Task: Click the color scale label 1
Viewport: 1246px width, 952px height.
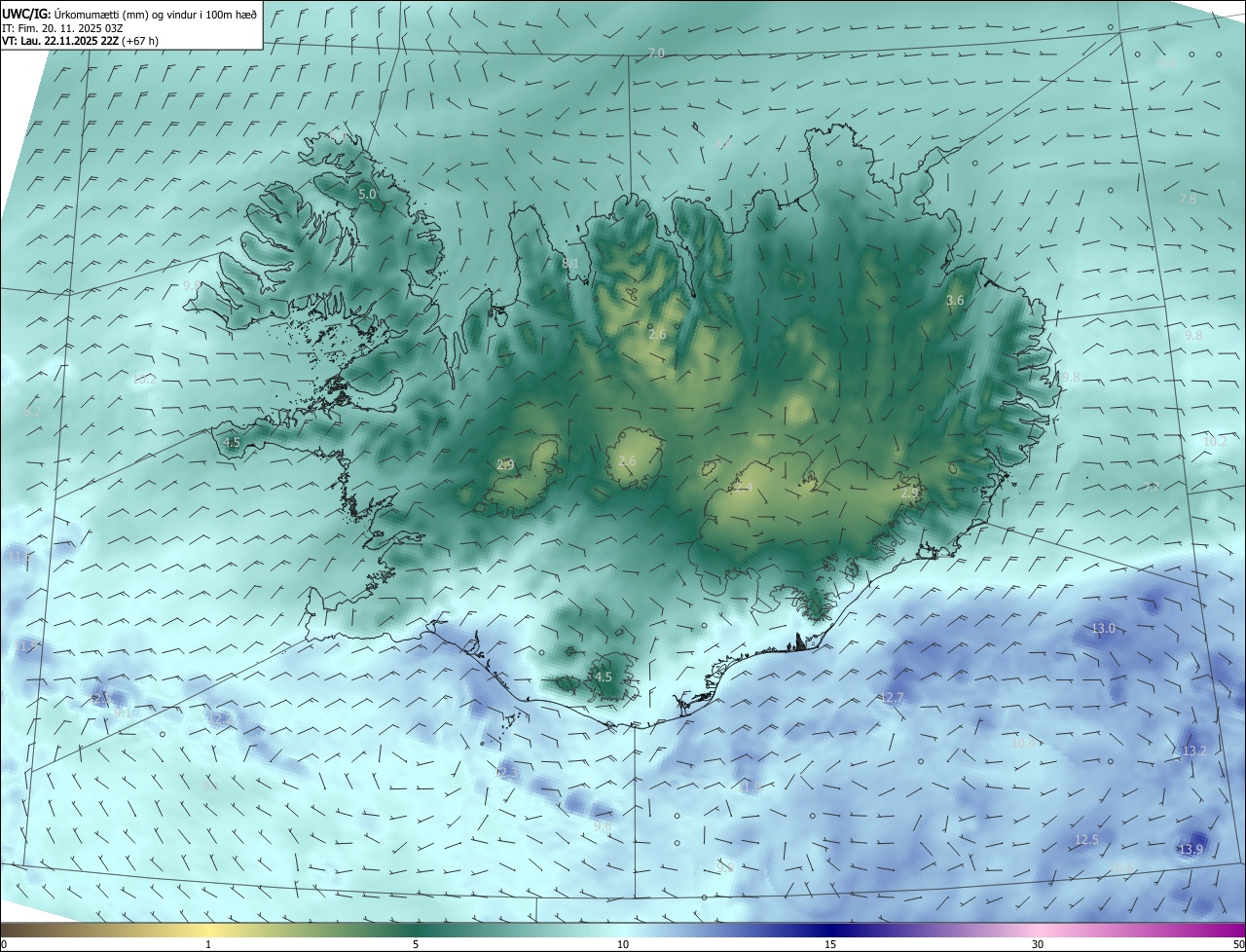Action: coord(208,944)
